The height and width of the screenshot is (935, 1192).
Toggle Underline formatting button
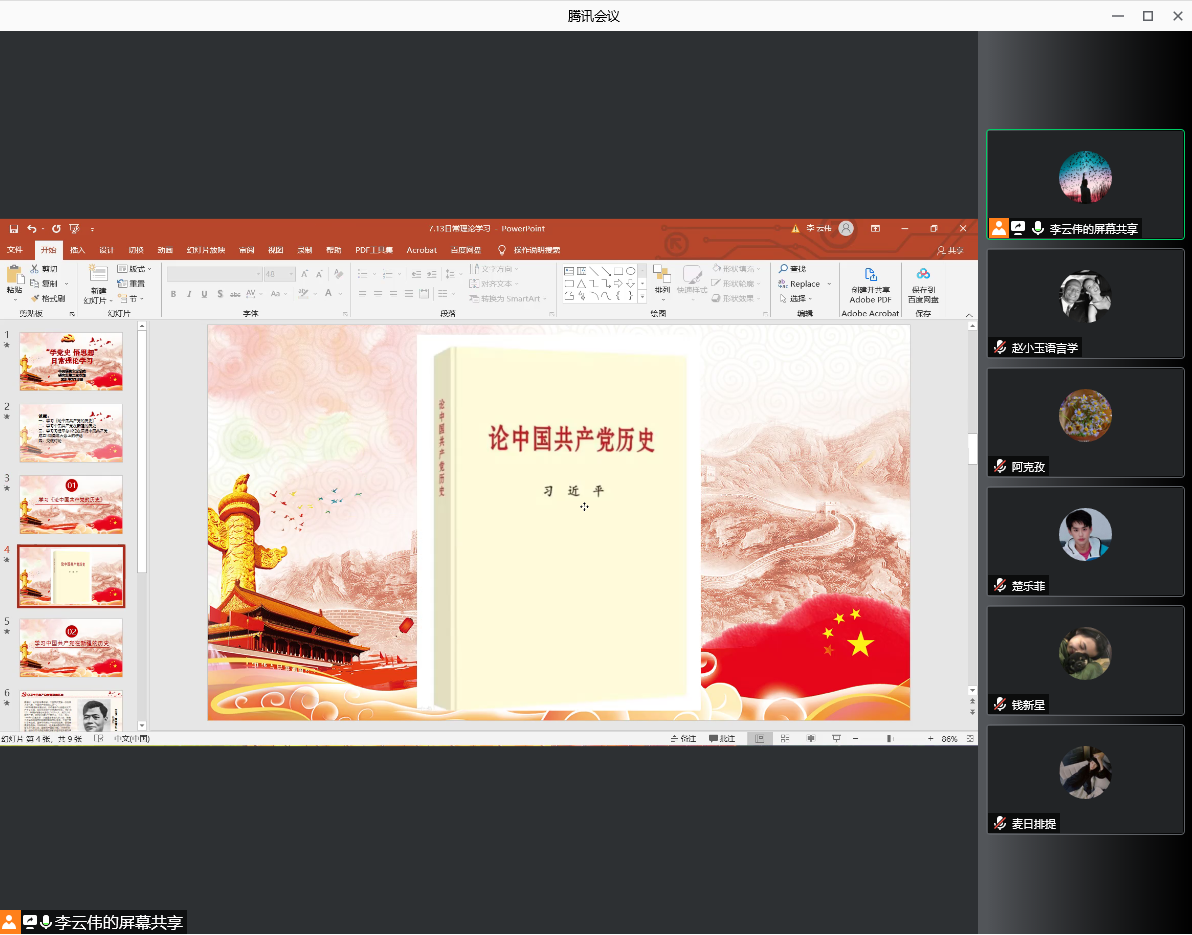[204, 293]
